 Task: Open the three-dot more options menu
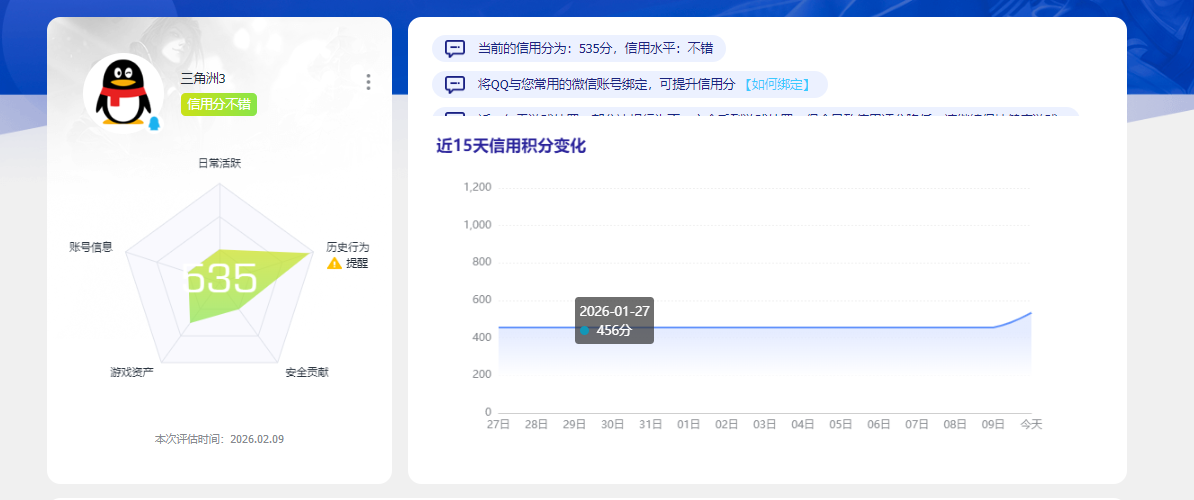click(369, 82)
